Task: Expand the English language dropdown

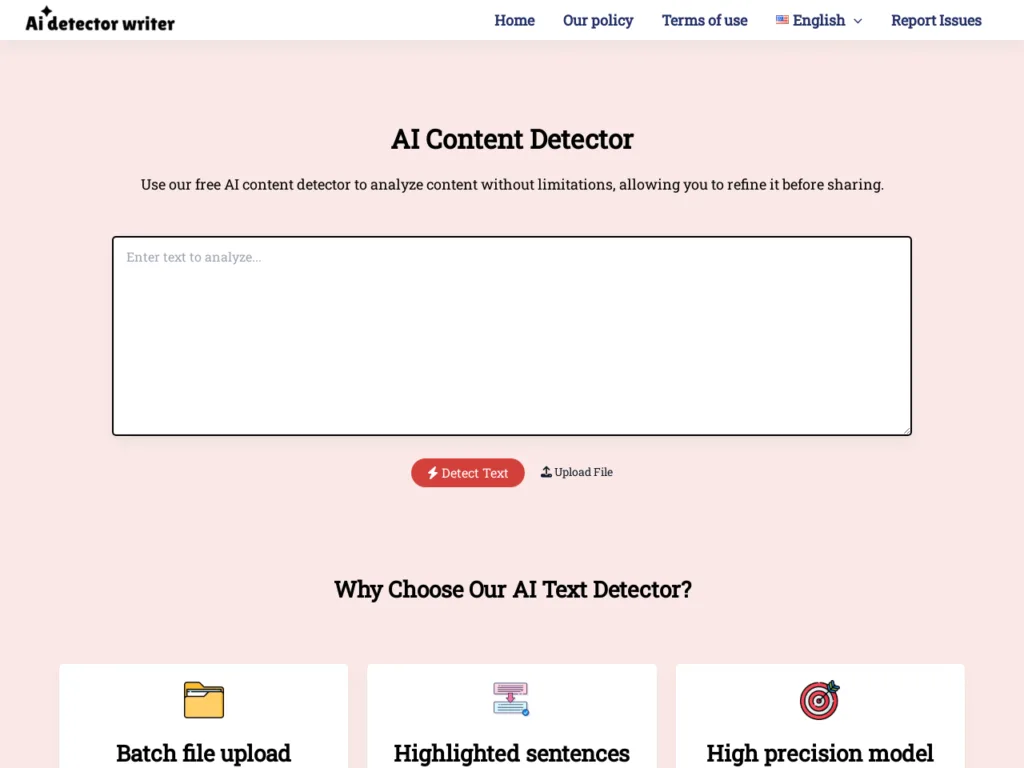Action: tap(819, 20)
